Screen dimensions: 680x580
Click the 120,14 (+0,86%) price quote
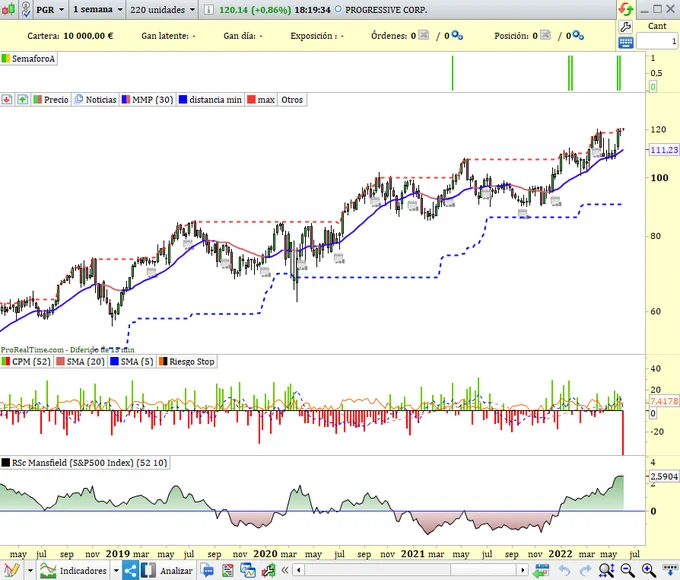pos(255,10)
